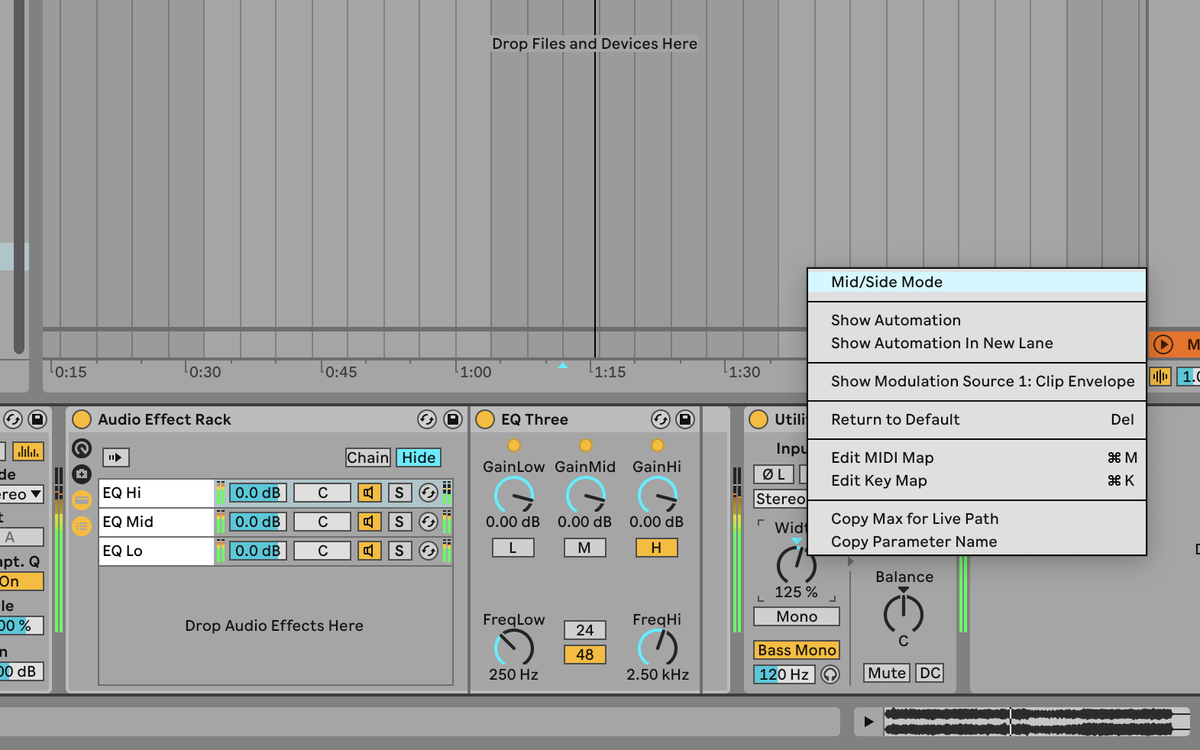
Task: Click the headphone audition icon next to 120 Hz
Action: 831,674
